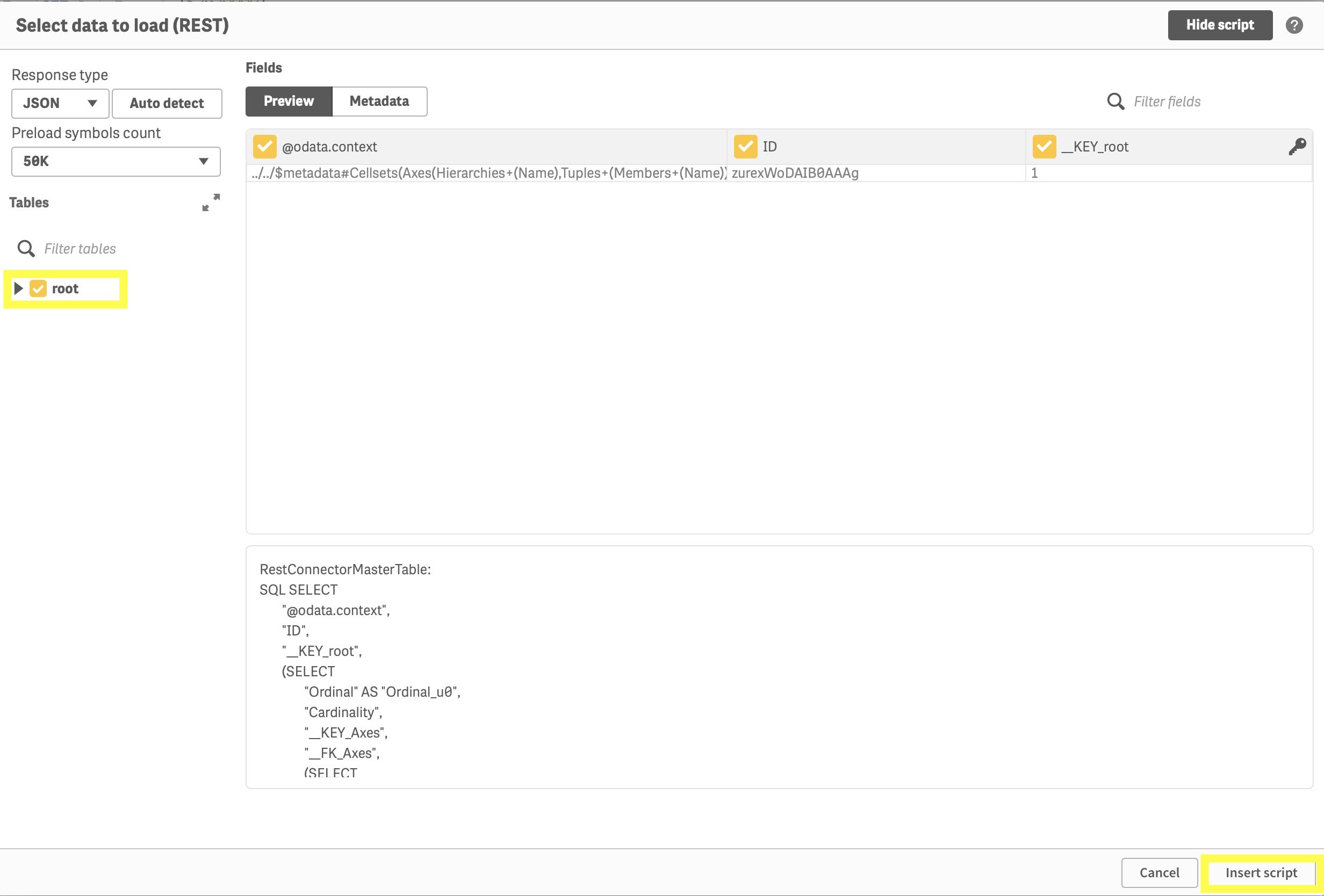Deselect the root table checkbox

[38, 289]
